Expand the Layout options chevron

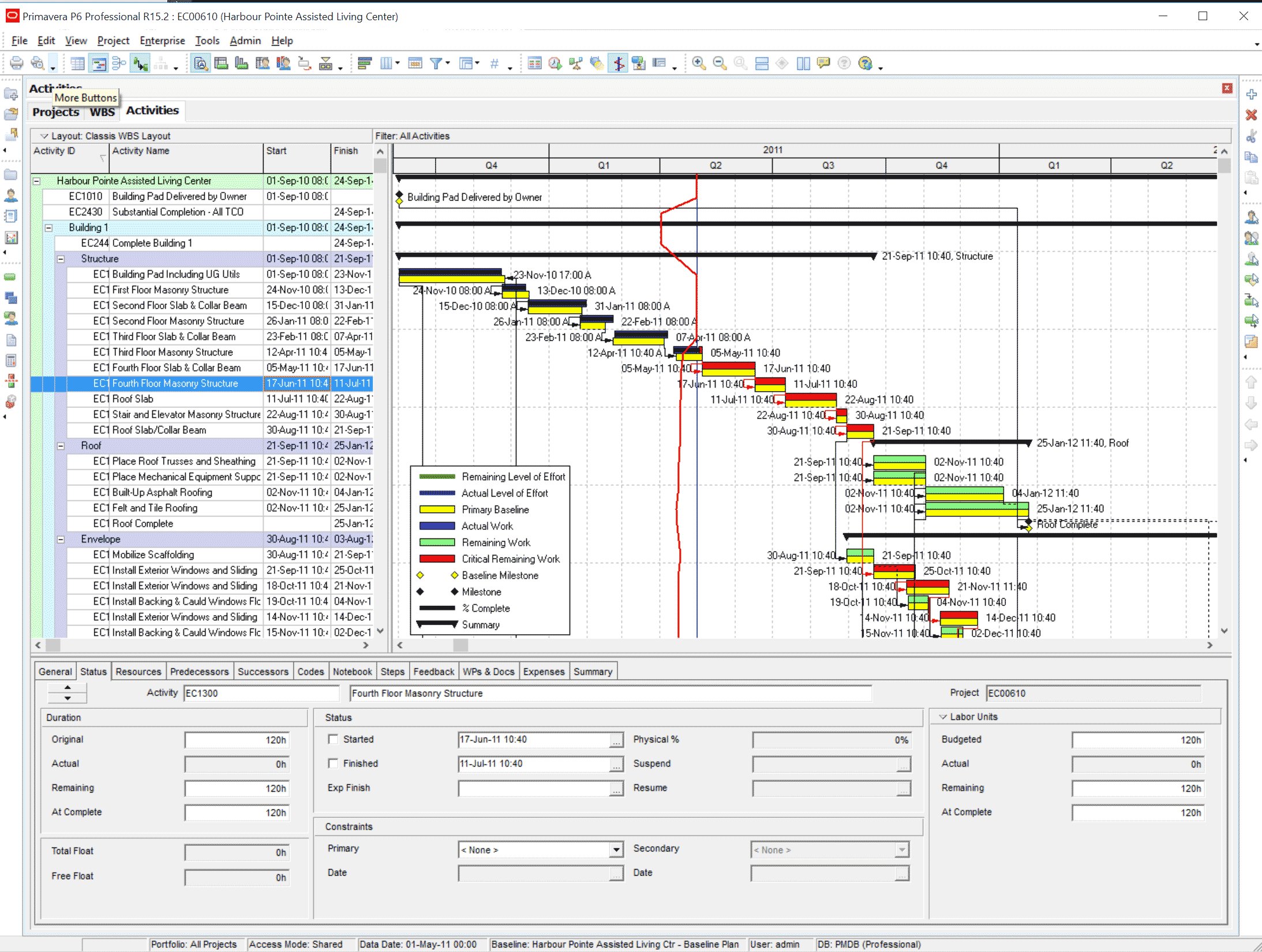(44, 136)
